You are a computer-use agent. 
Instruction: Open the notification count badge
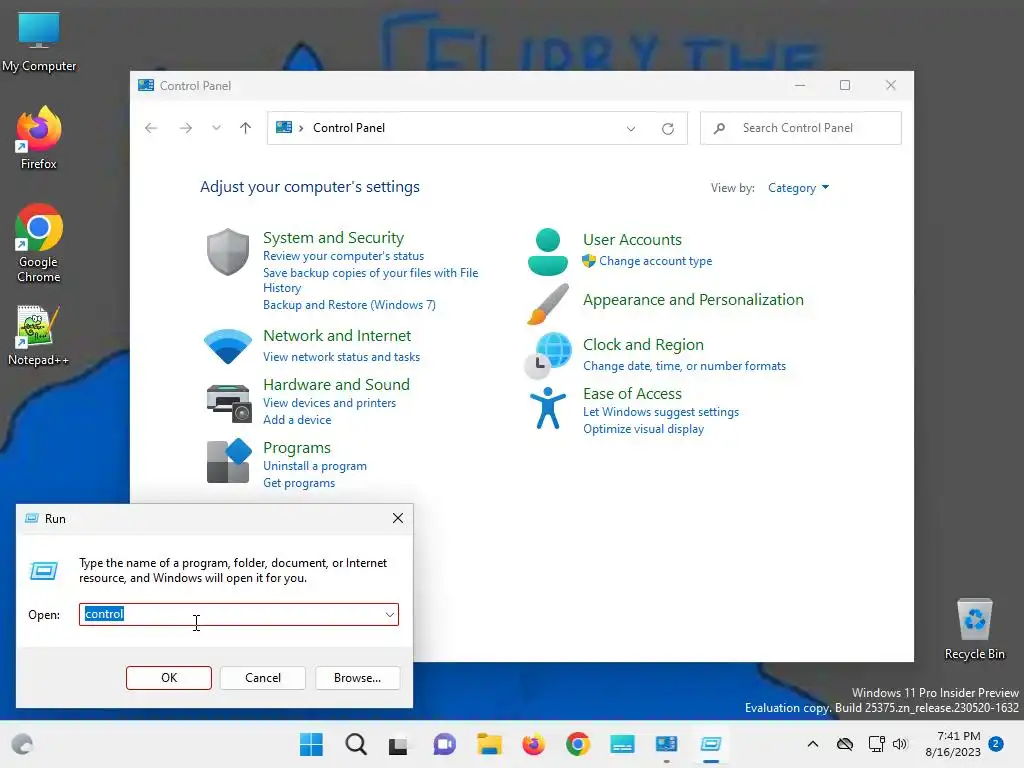pyautogui.click(x=996, y=744)
